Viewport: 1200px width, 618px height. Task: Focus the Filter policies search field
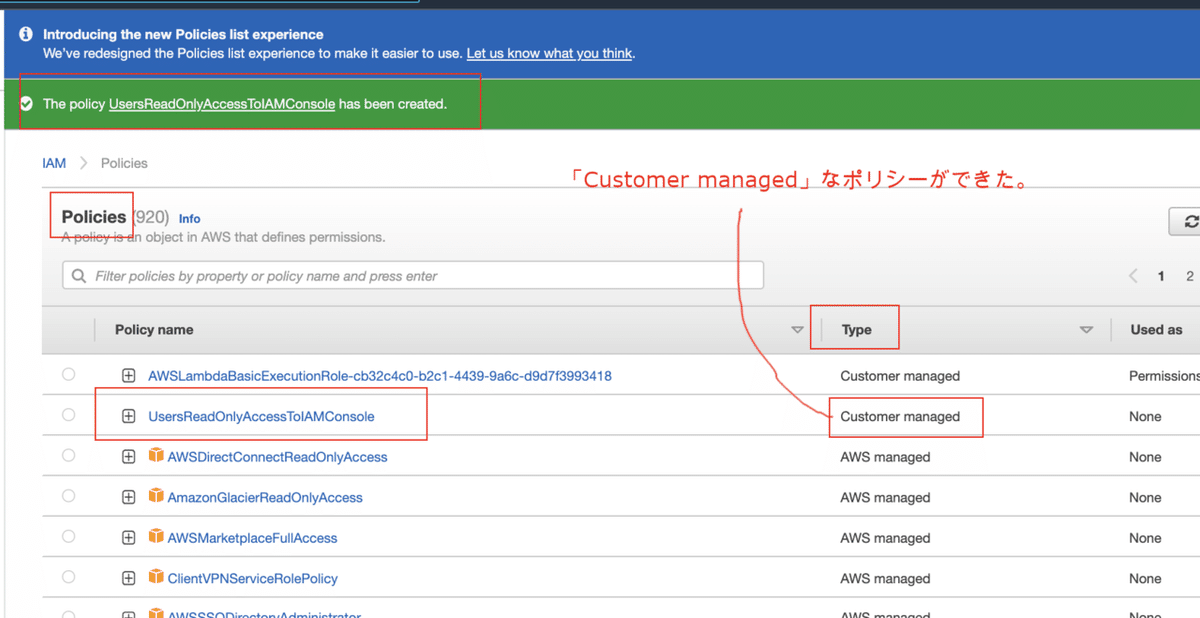pos(413,276)
